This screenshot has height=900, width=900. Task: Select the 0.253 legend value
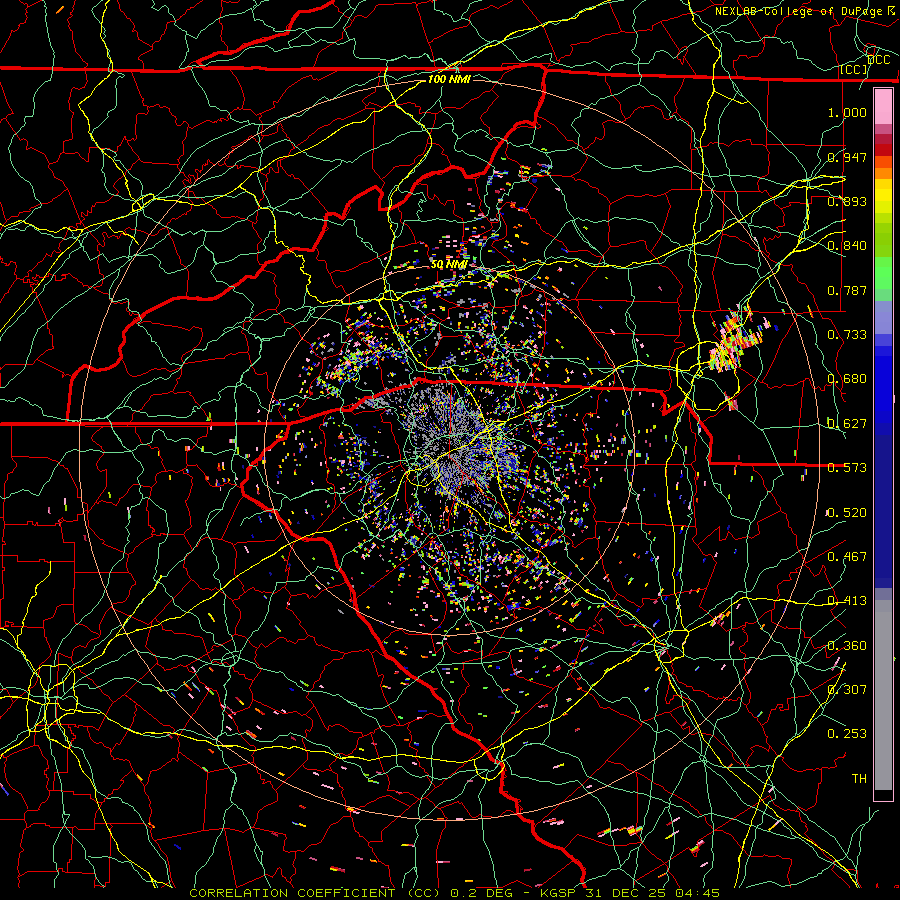pos(847,734)
